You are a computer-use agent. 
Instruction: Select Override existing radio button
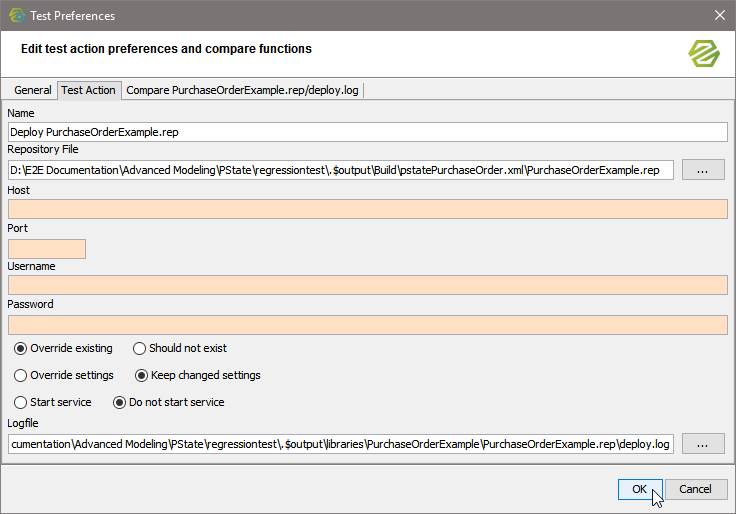coord(21,349)
